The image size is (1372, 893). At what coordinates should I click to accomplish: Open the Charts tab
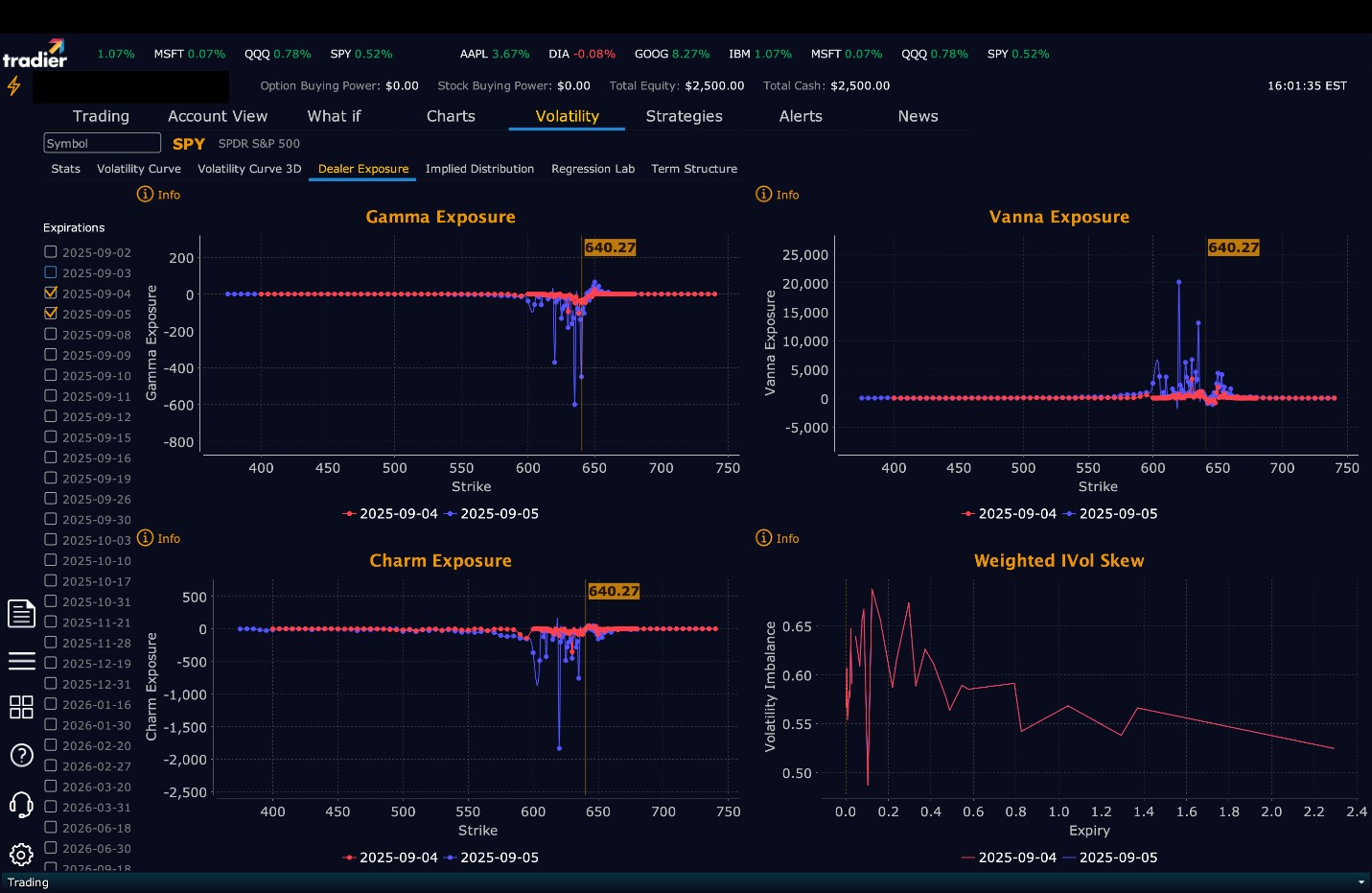(451, 116)
